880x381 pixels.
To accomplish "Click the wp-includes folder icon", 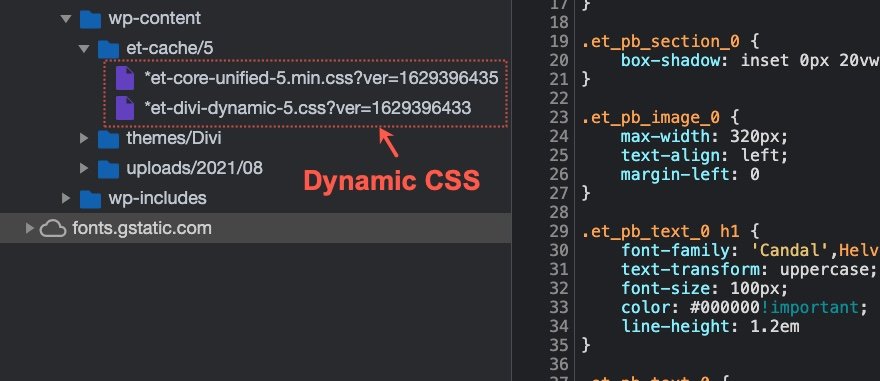I will [90, 198].
